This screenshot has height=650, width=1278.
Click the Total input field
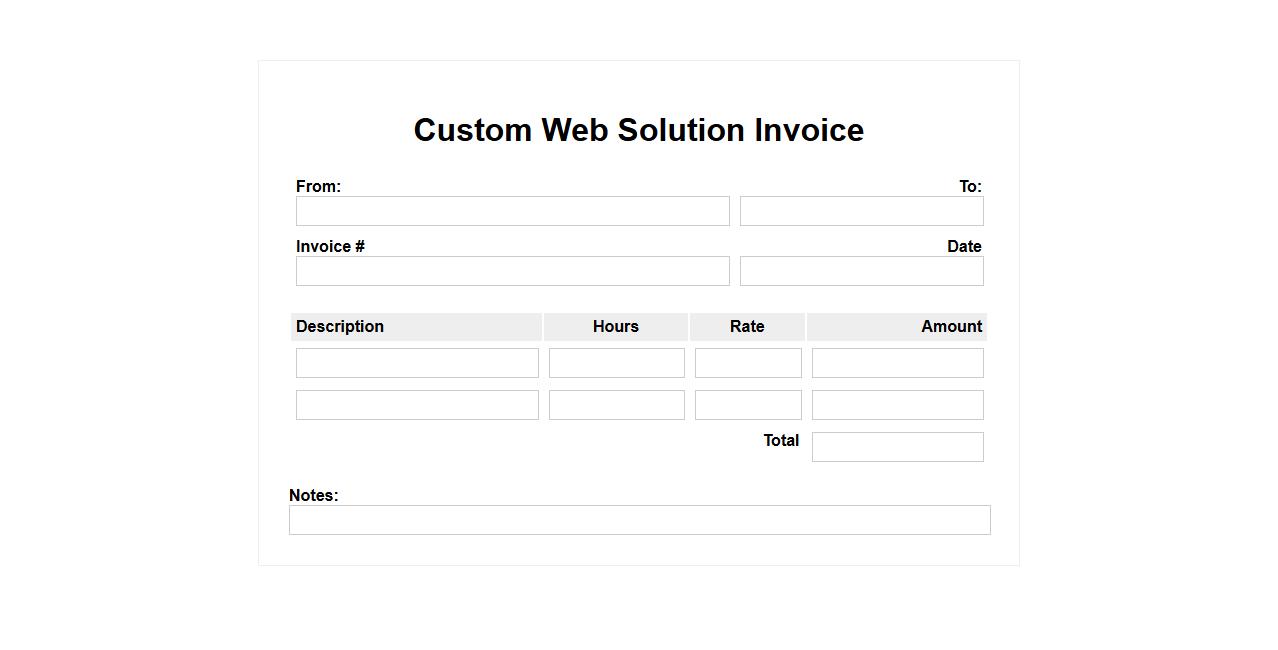(897, 447)
